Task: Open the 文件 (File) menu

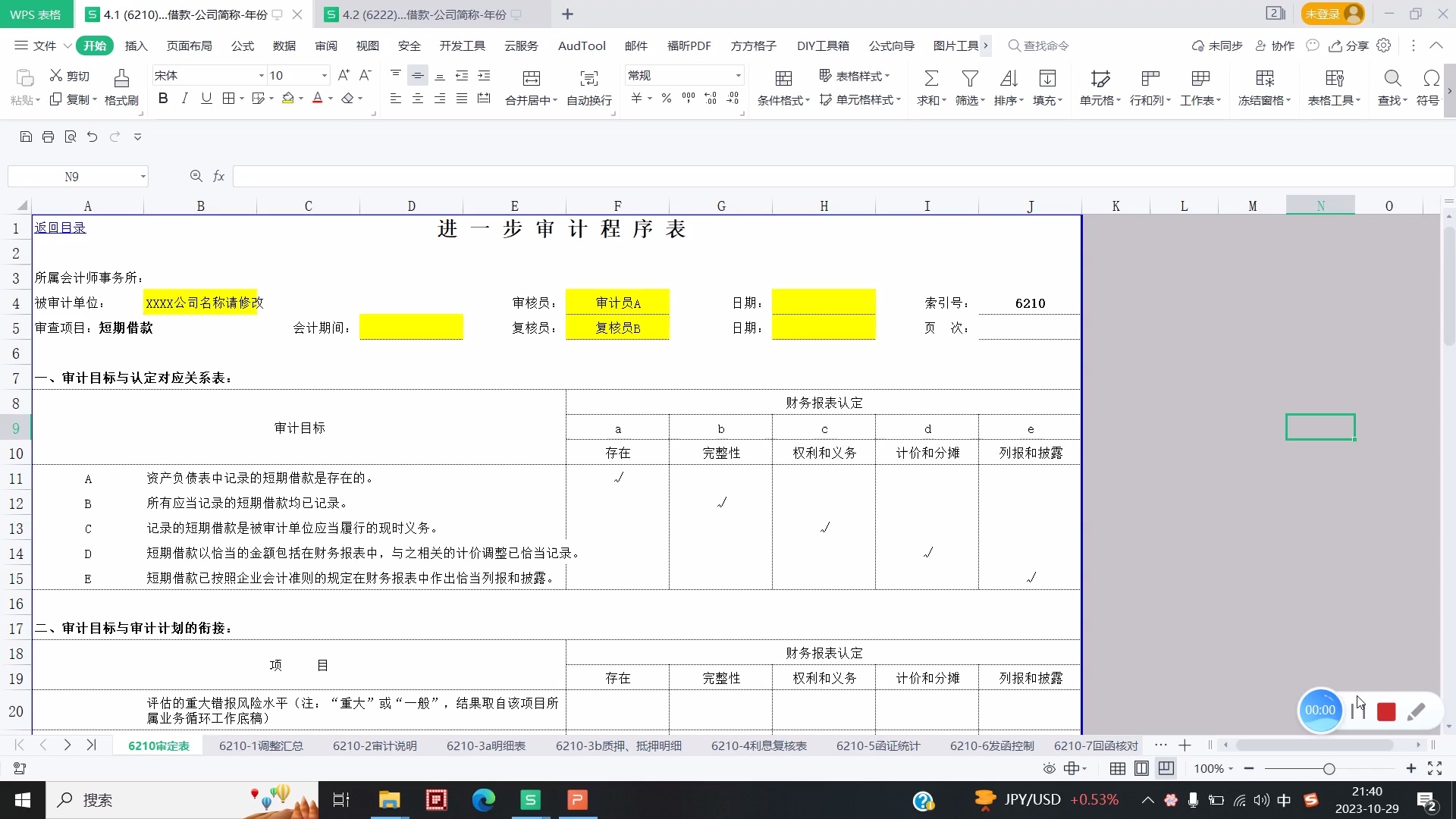Action: point(45,45)
